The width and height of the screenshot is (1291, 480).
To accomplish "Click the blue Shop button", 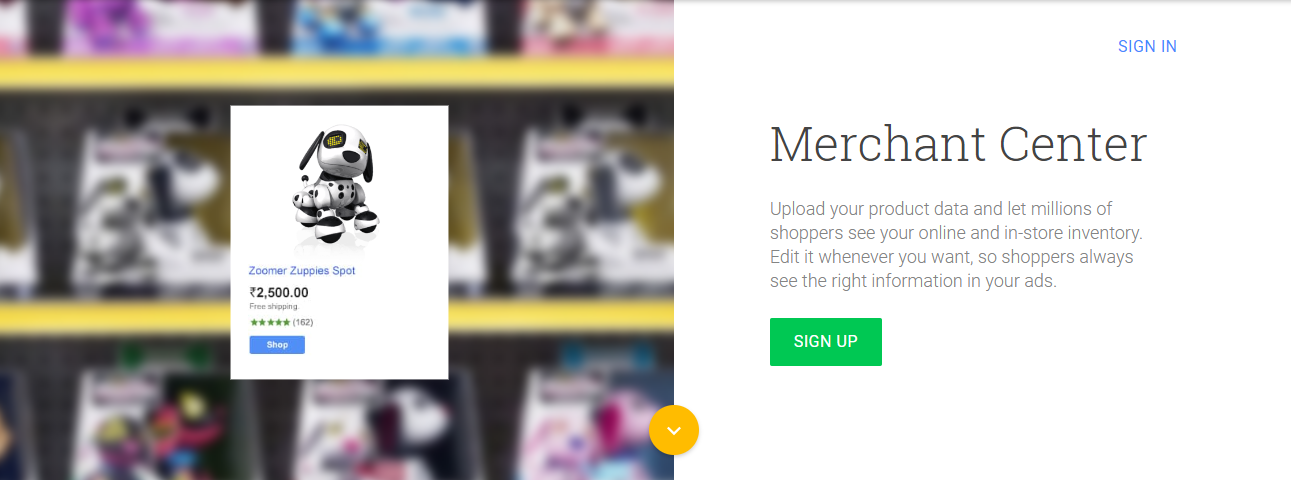I will (x=277, y=345).
